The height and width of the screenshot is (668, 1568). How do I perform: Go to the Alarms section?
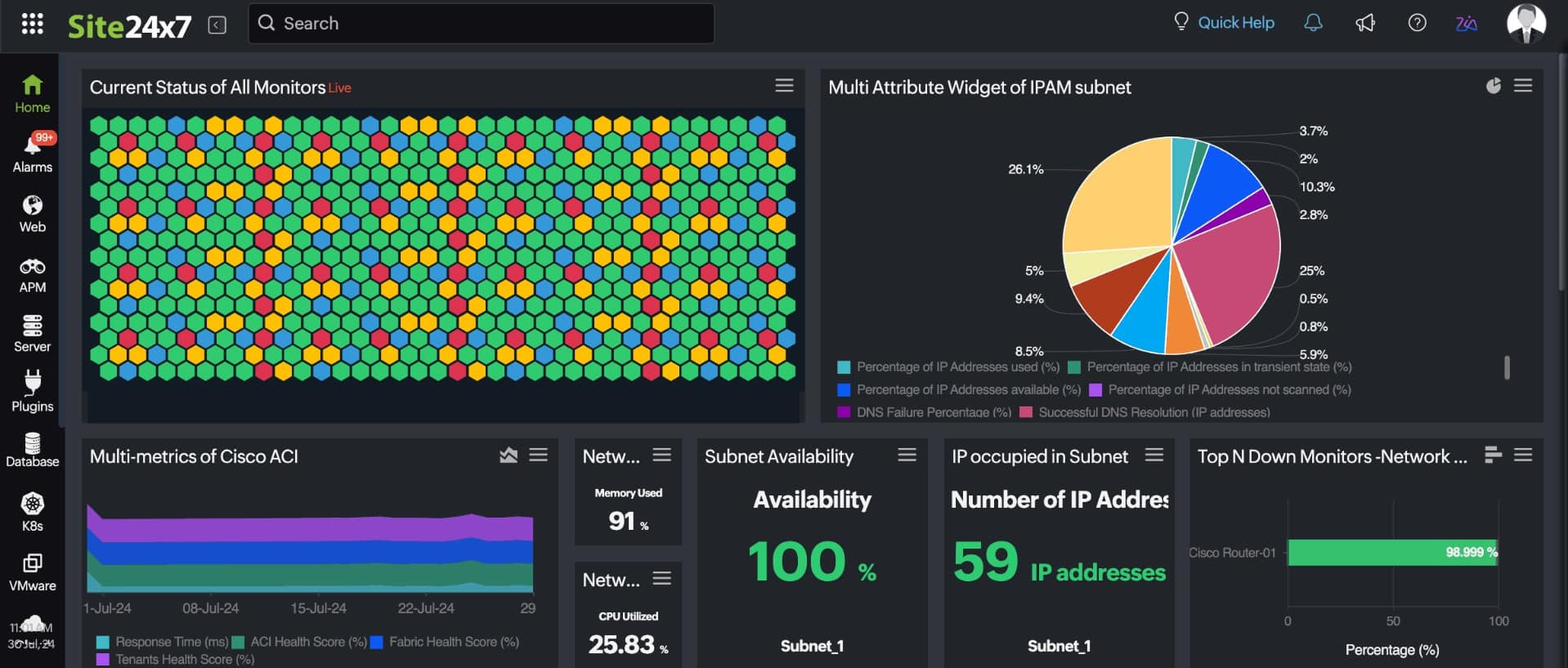click(x=33, y=153)
